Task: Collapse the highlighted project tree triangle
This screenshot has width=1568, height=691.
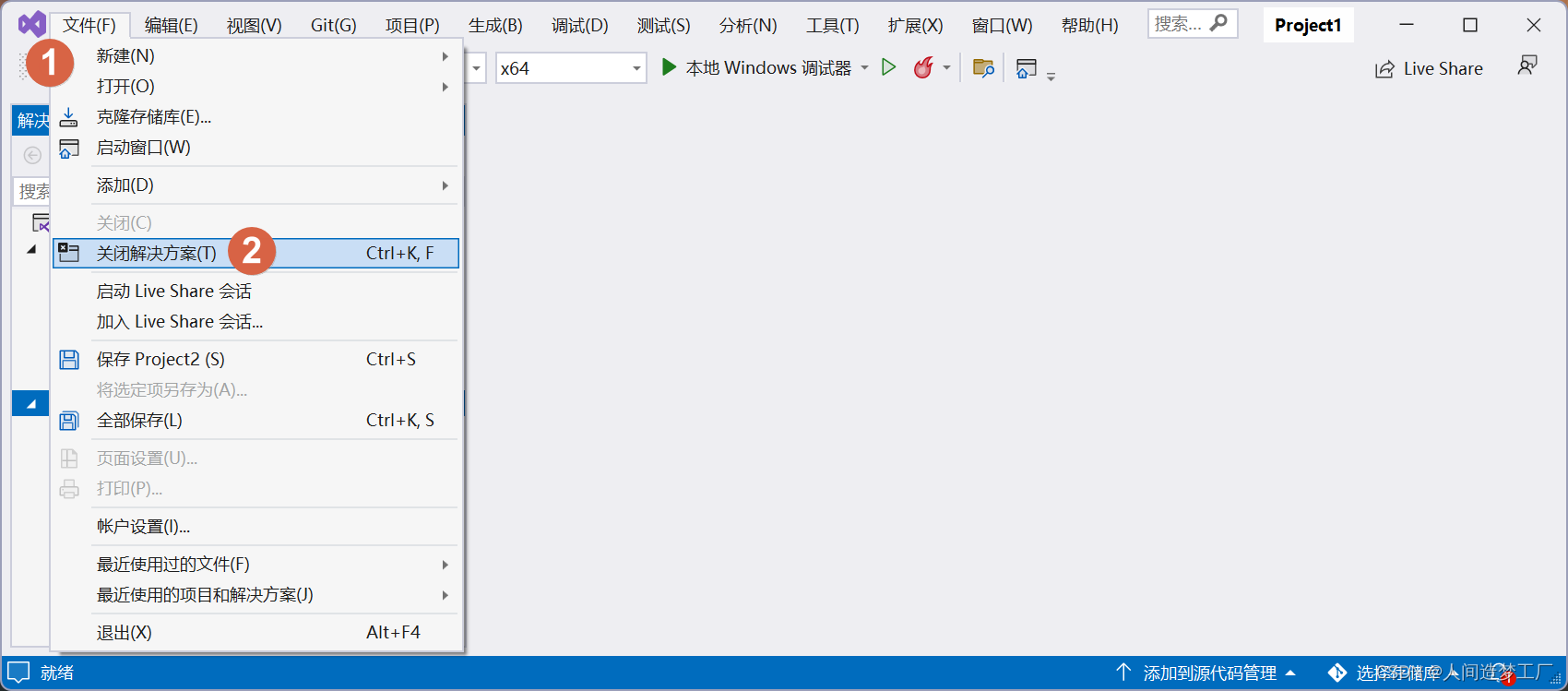Action: tap(31, 404)
